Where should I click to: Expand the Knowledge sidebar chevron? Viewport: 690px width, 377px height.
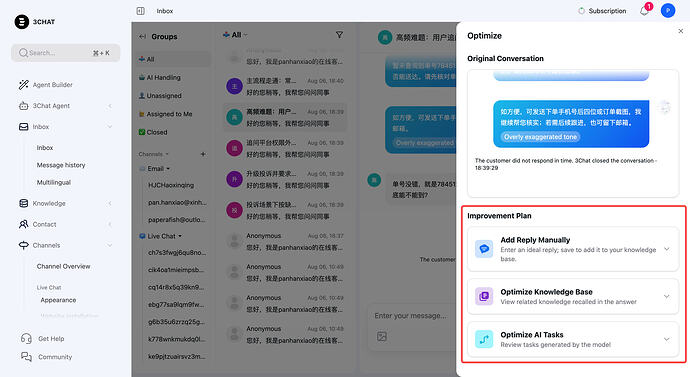click(x=110, y=203)
